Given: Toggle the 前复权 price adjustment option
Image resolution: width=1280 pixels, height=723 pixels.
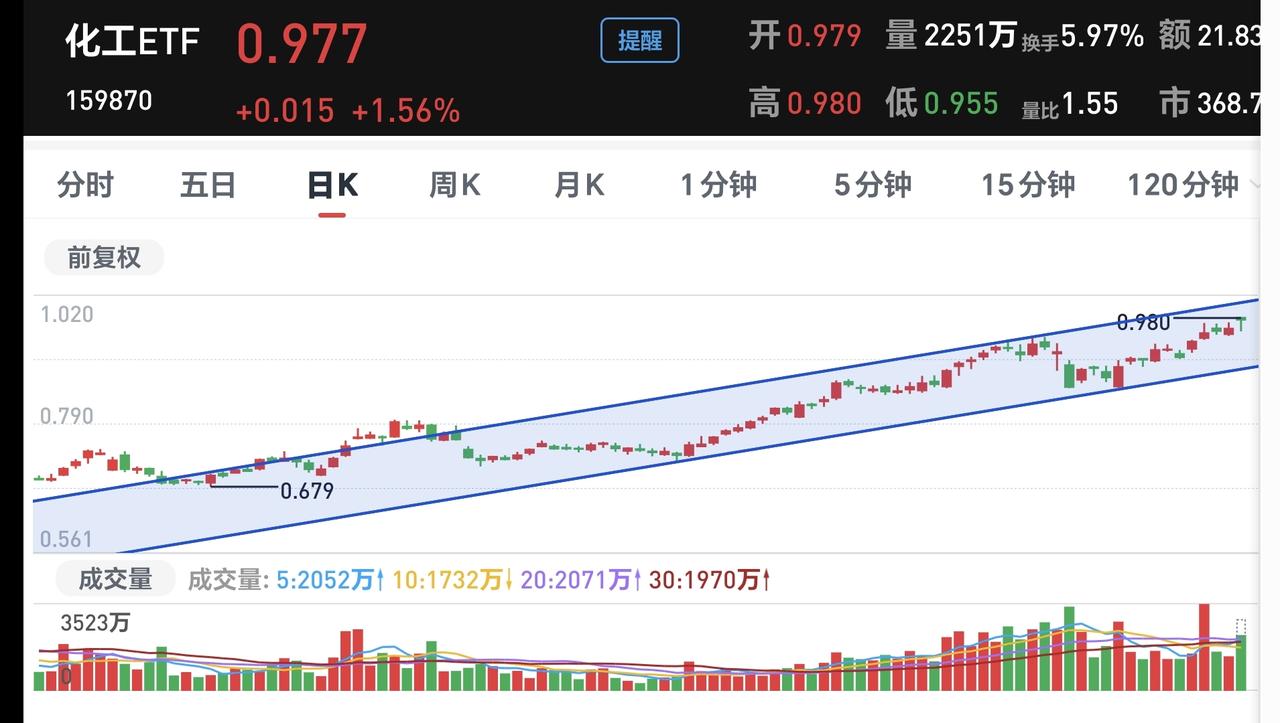Looking at the screenshot, I should 104,258.
